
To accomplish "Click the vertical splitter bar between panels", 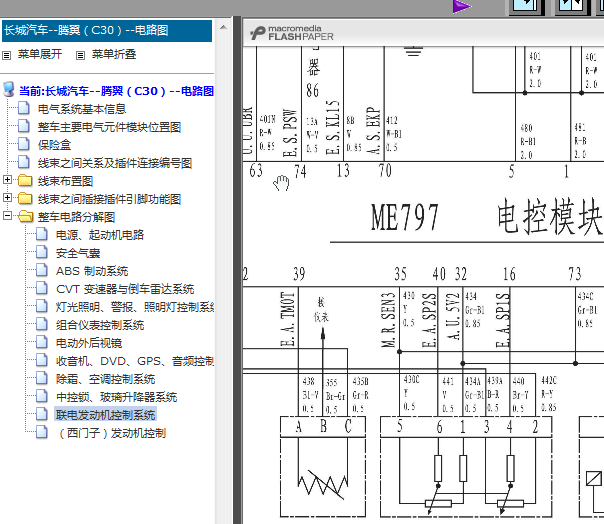I will [237, 270].
